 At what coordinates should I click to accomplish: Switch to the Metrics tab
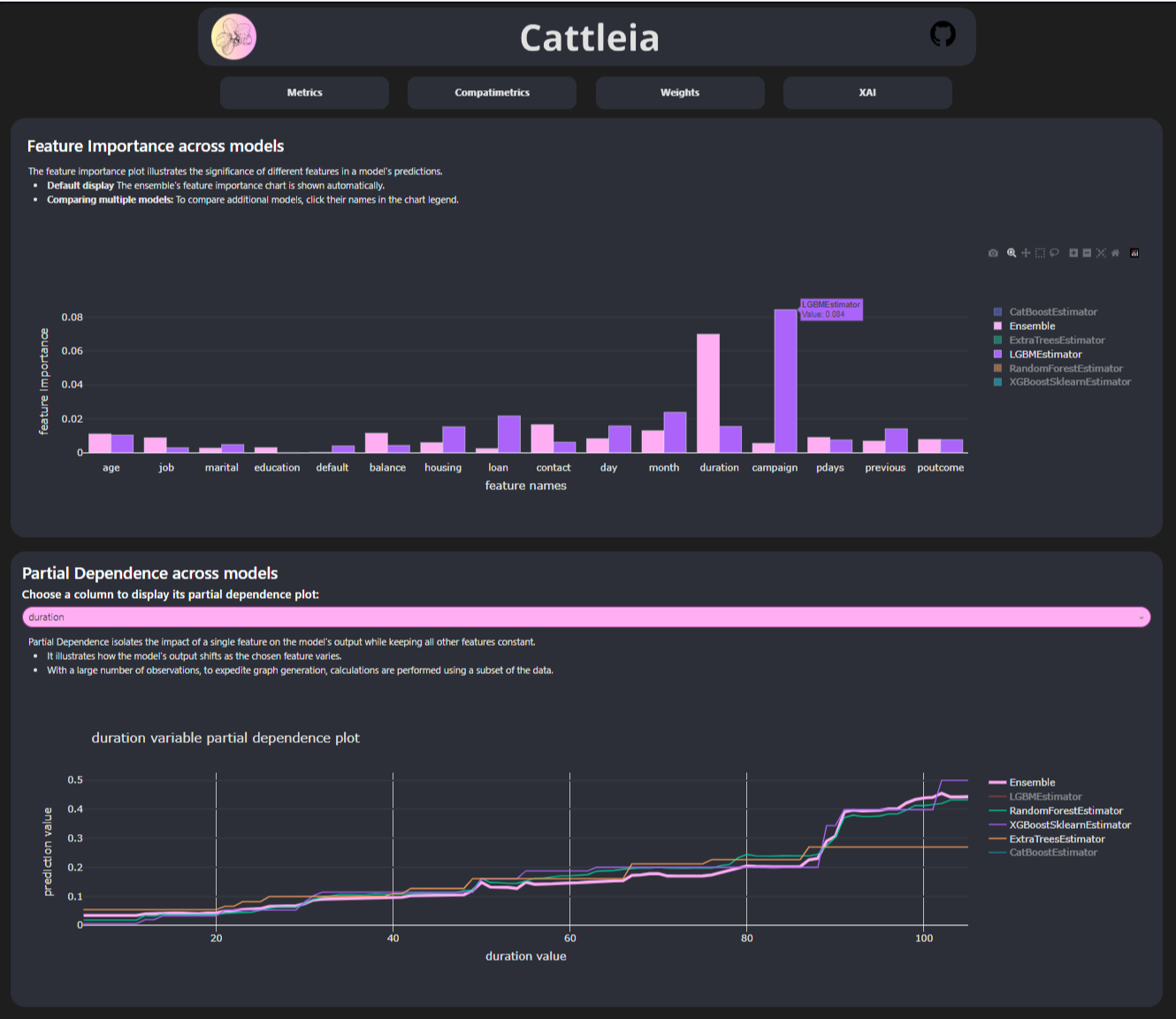(x=304, y=92)
